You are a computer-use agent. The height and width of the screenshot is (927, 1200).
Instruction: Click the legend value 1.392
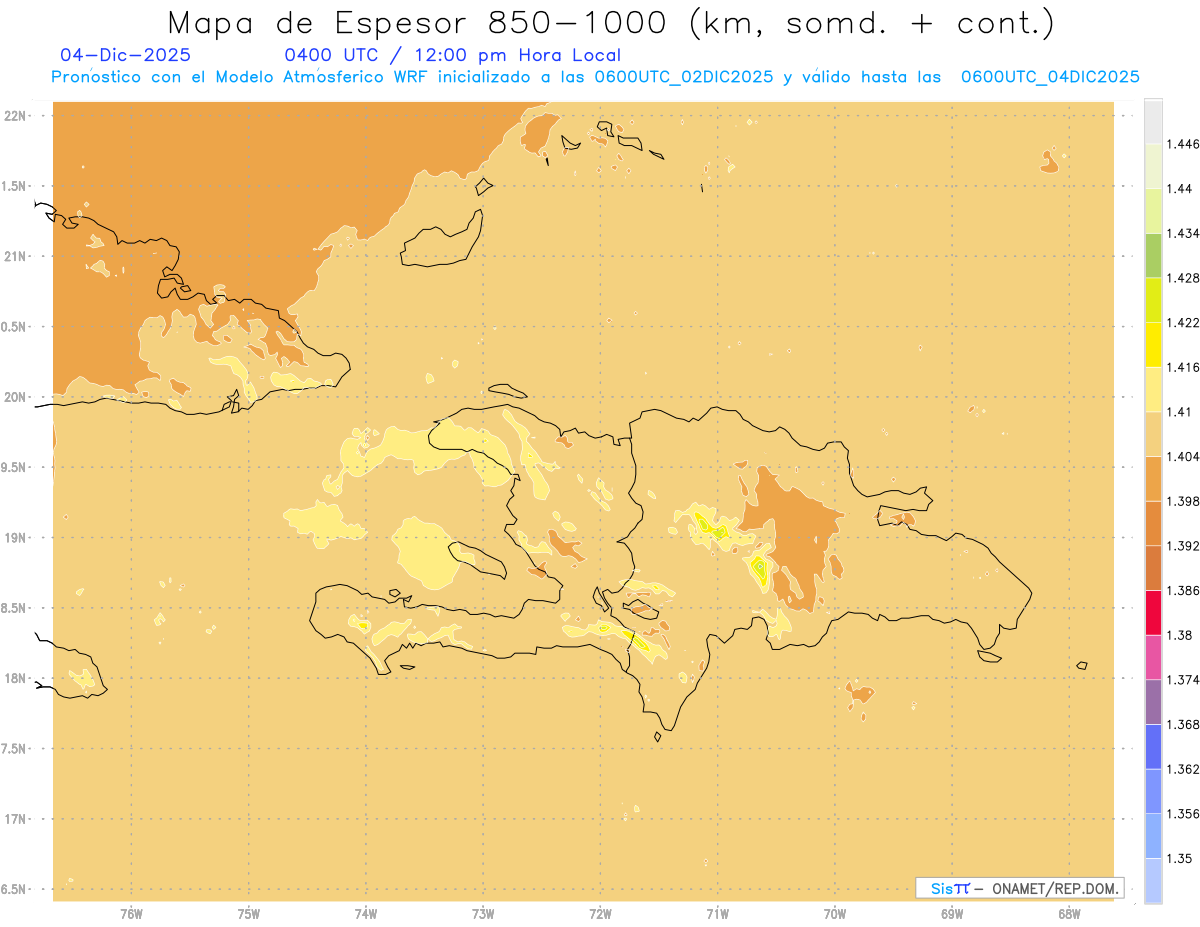click(x=1183, y=546)
